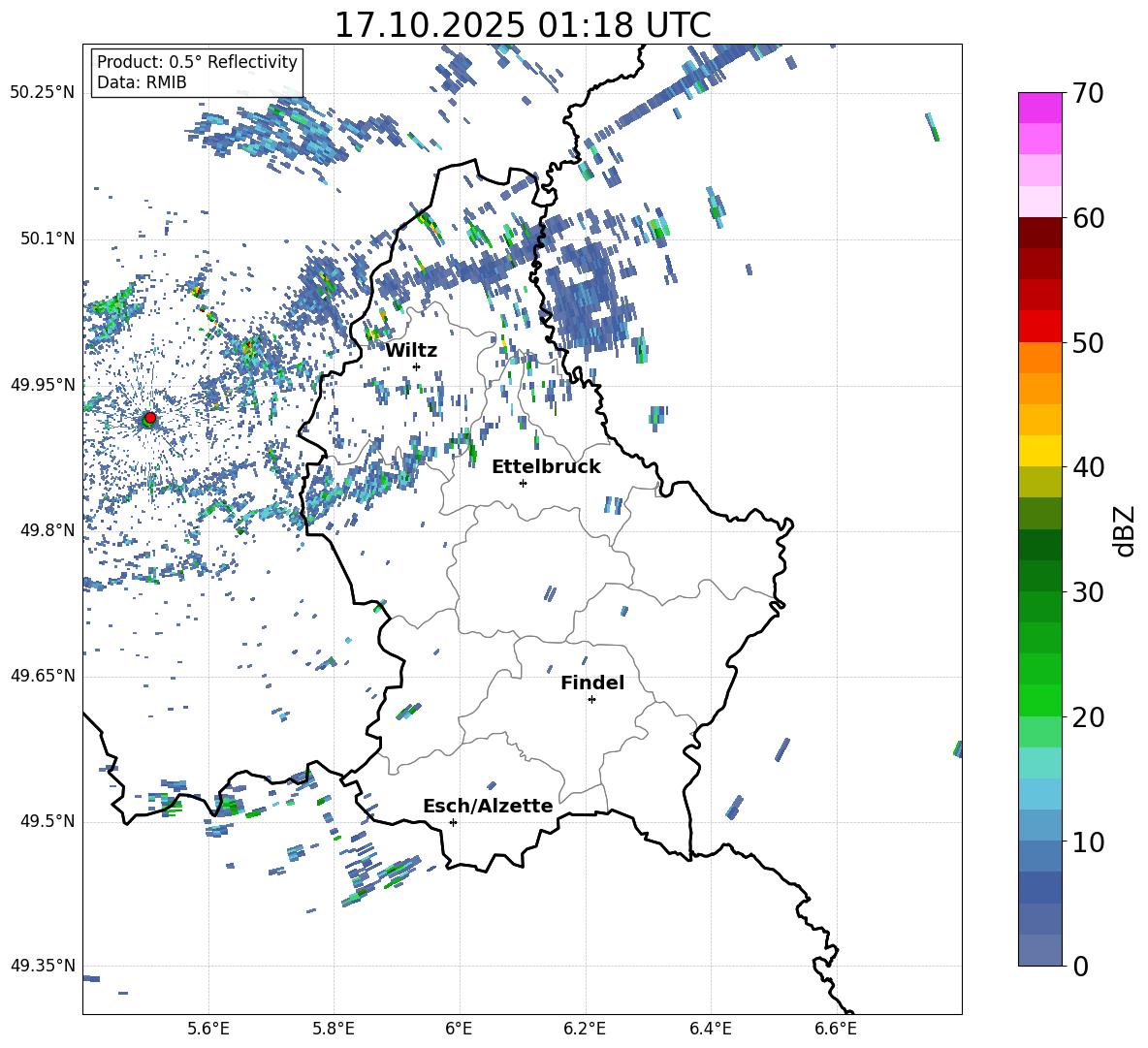Click the 50.1°N latitude tick label

(47, 238)
